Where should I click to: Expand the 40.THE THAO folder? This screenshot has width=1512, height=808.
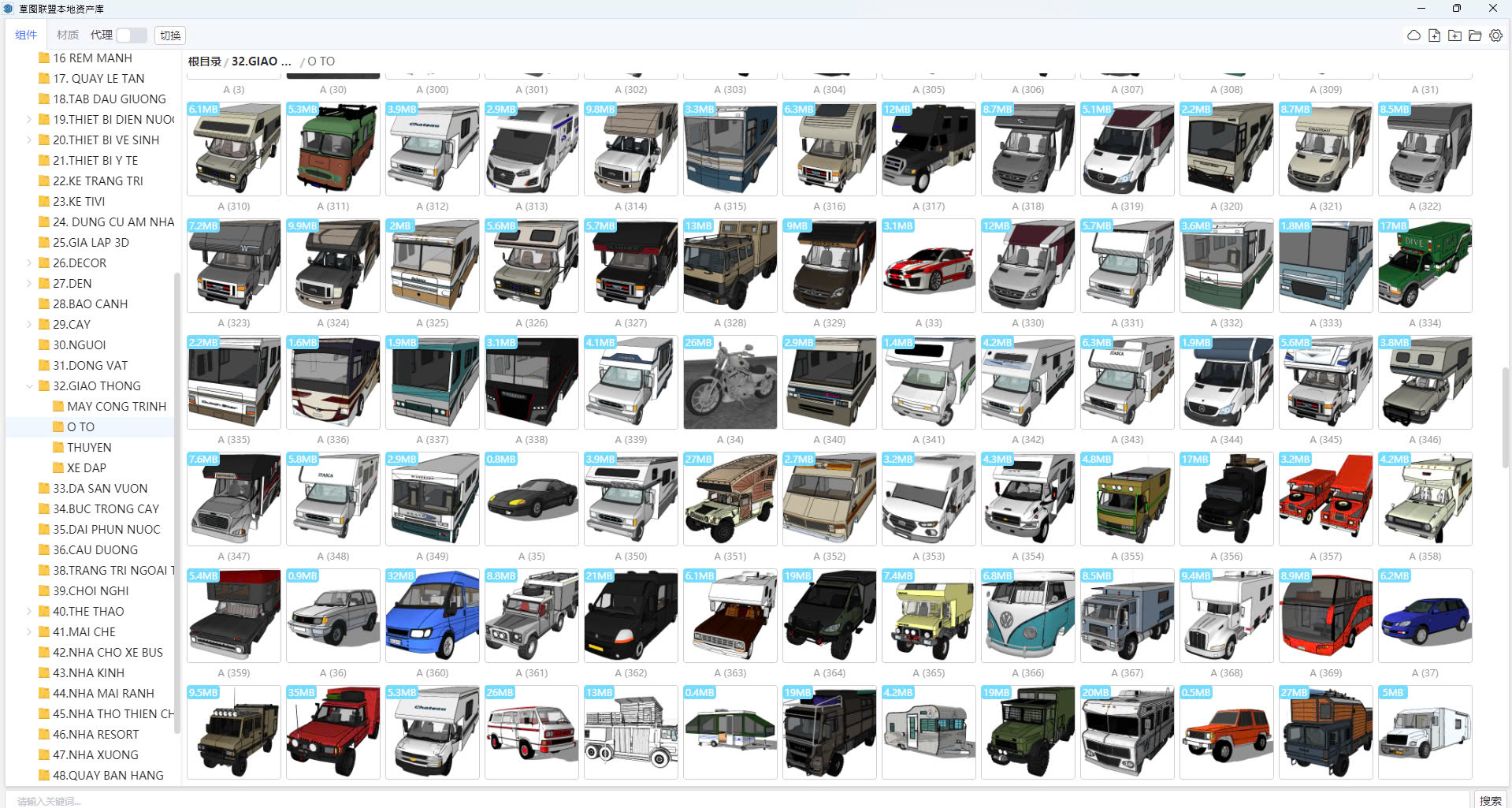(30, 612)
